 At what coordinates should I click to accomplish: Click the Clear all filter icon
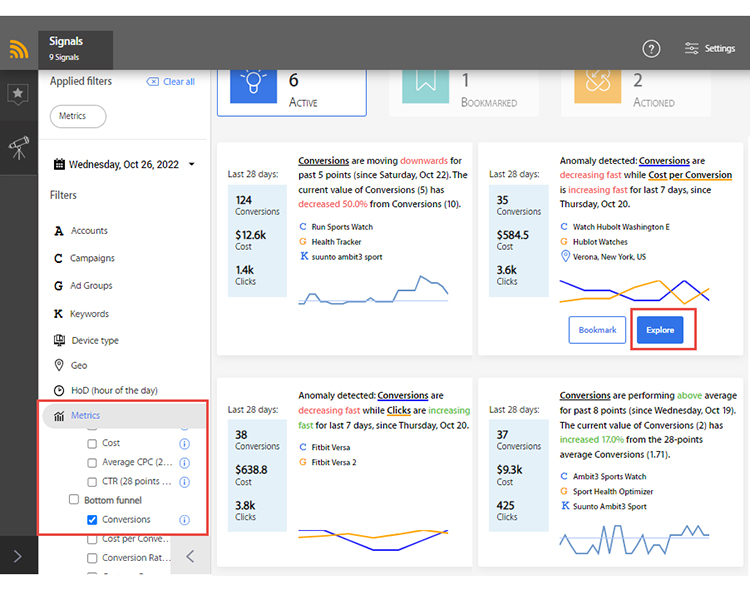click(x=153, y=81)
